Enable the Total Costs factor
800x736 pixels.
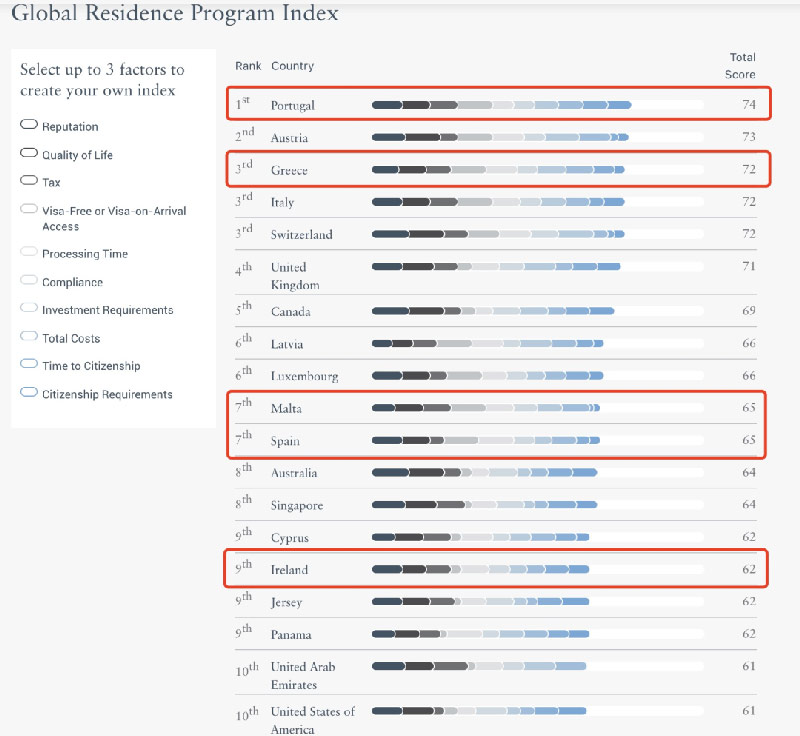click(29, 337)
